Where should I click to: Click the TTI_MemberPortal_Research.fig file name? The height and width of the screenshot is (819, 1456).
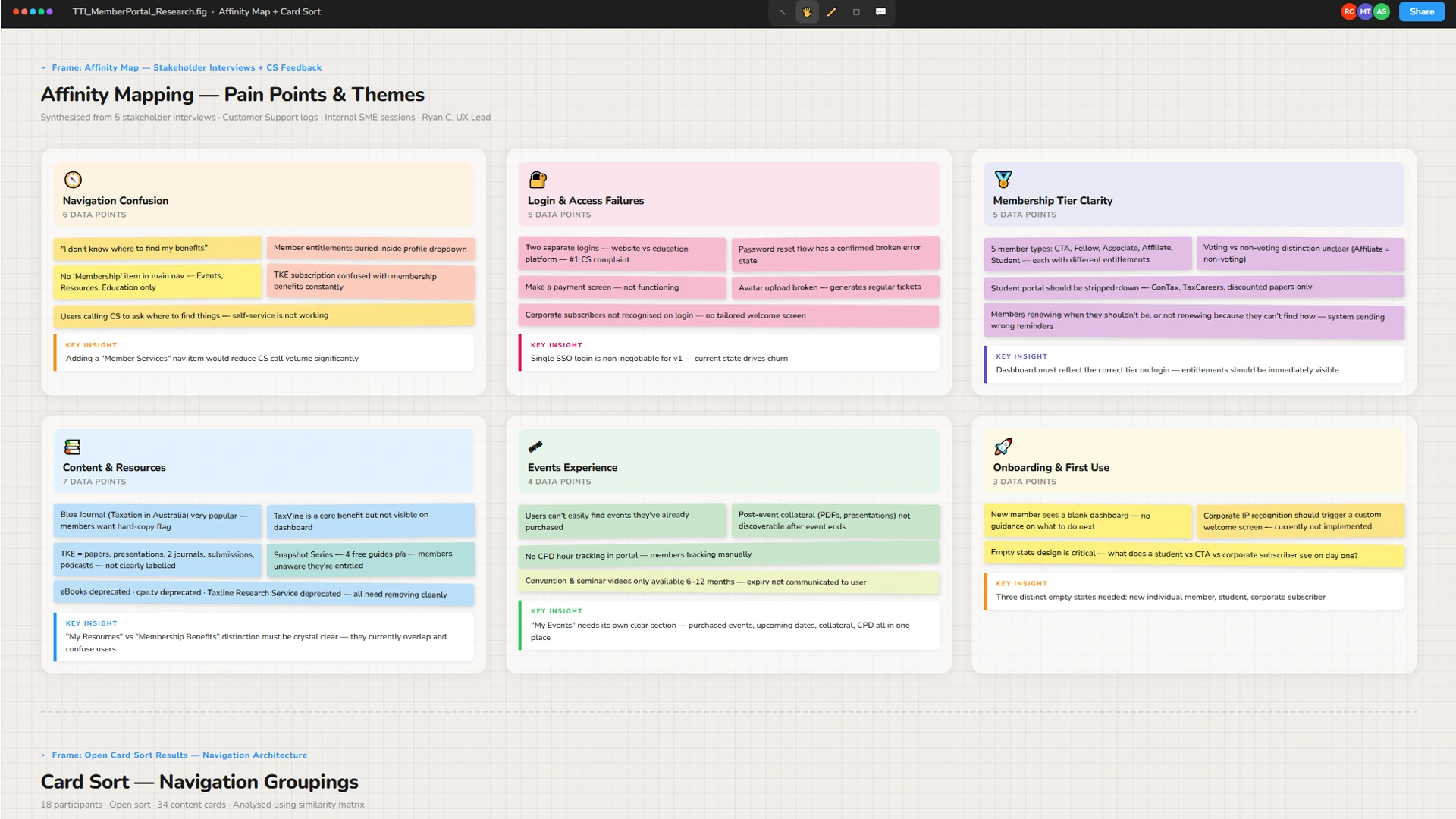[x=140, y=11]
